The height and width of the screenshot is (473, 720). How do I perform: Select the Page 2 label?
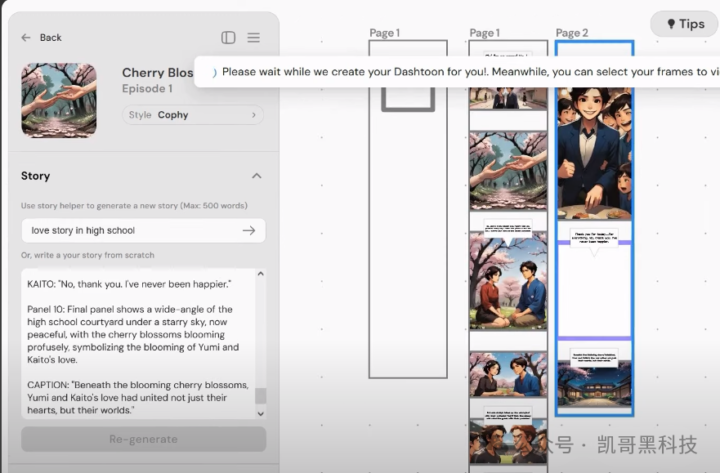(x=571, y=33)
